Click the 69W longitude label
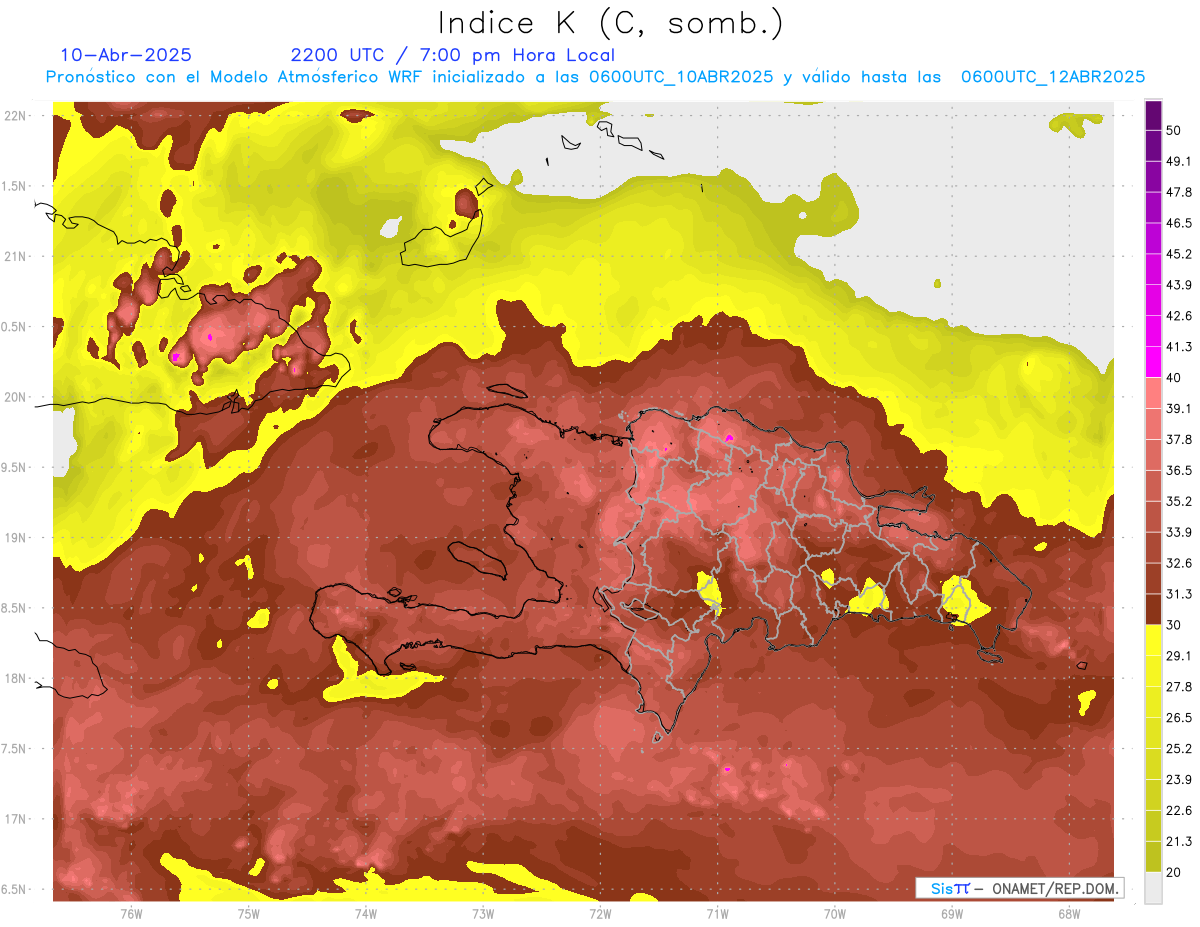Image resolution: width=1200 pixels, height=927 pixels. [952, 913]
